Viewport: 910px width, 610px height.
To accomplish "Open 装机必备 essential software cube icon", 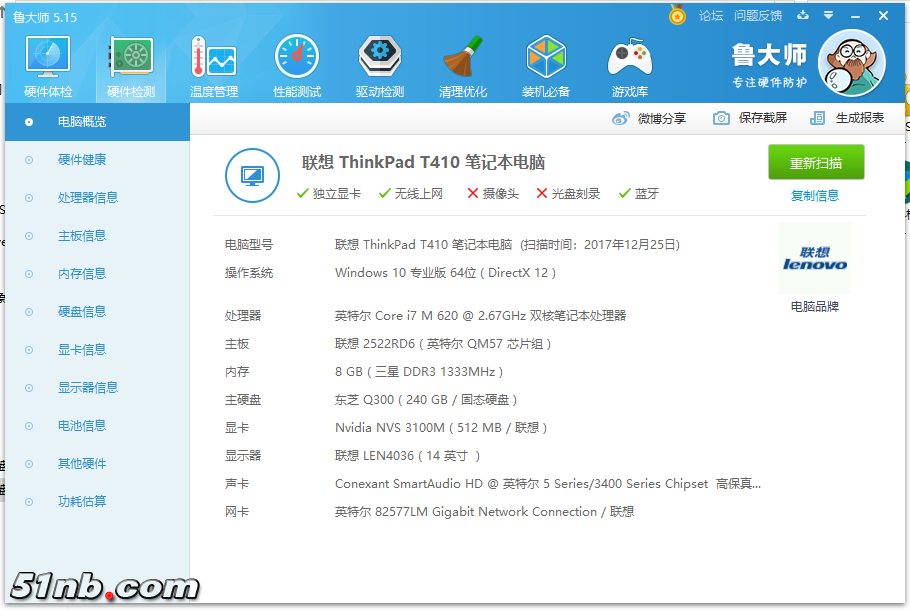I will point(546,66).
